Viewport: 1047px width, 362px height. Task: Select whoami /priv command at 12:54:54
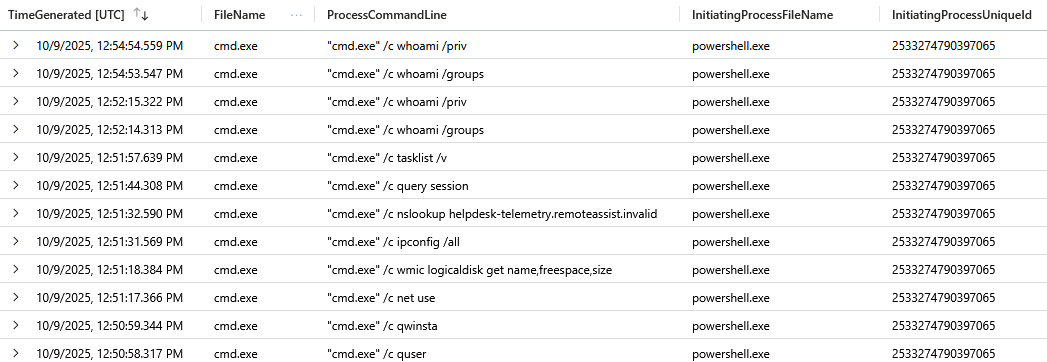click(x=397, y=46)
